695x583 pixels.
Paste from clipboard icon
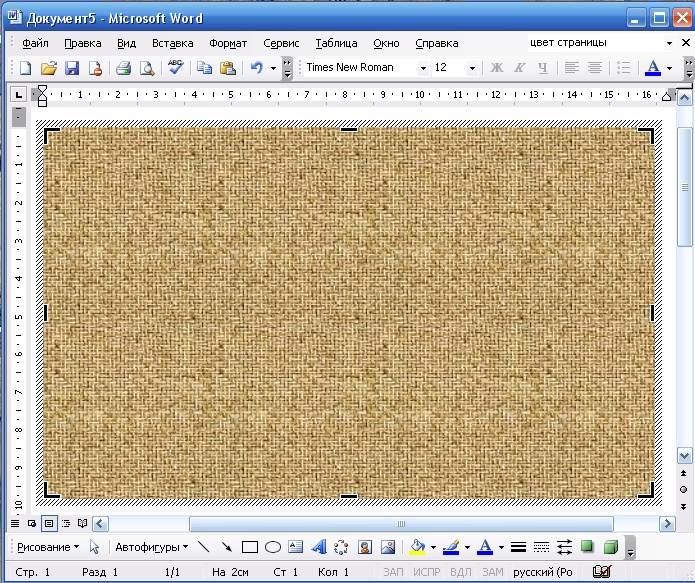click(x=227, y=68)
